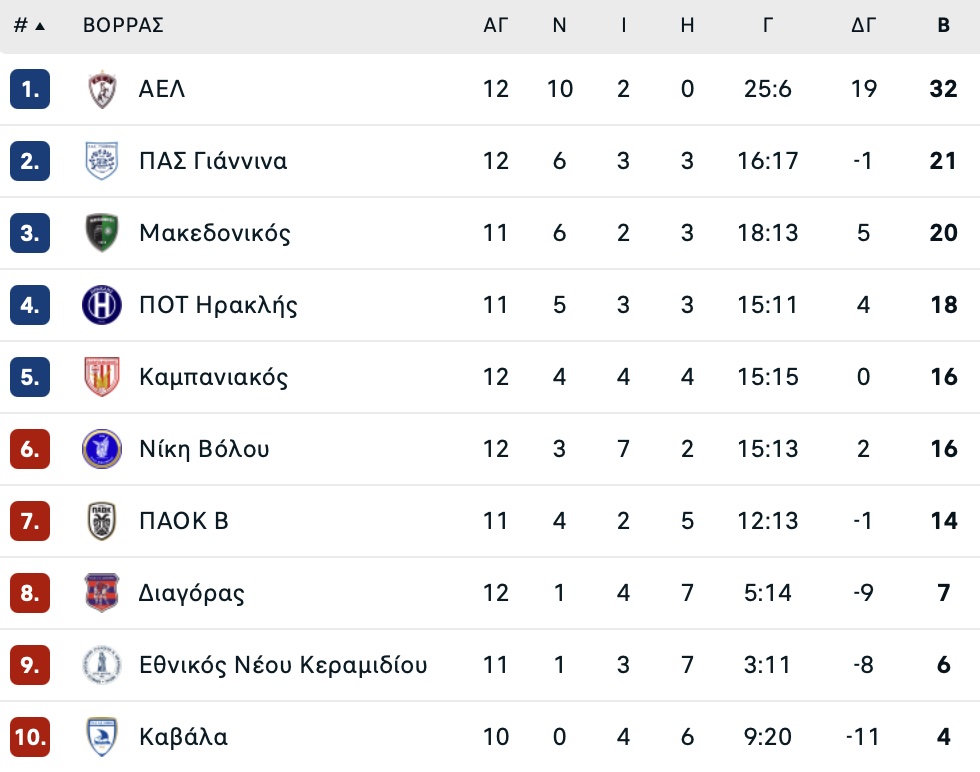Image resolution: width=980 pixels, height=772 pixels.
Task: Click the Εθνικός Νέου Κεραμιδίου logo
Action: tap(102, 665)
